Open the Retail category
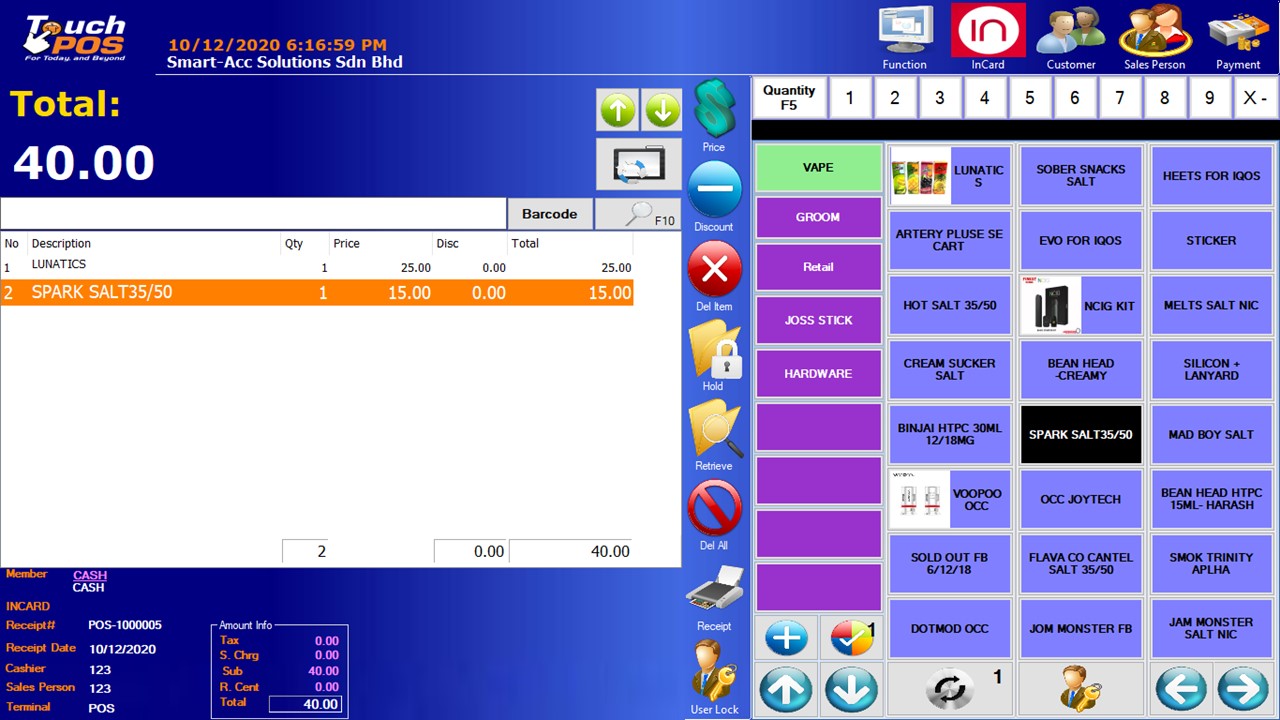 point(818,267)
